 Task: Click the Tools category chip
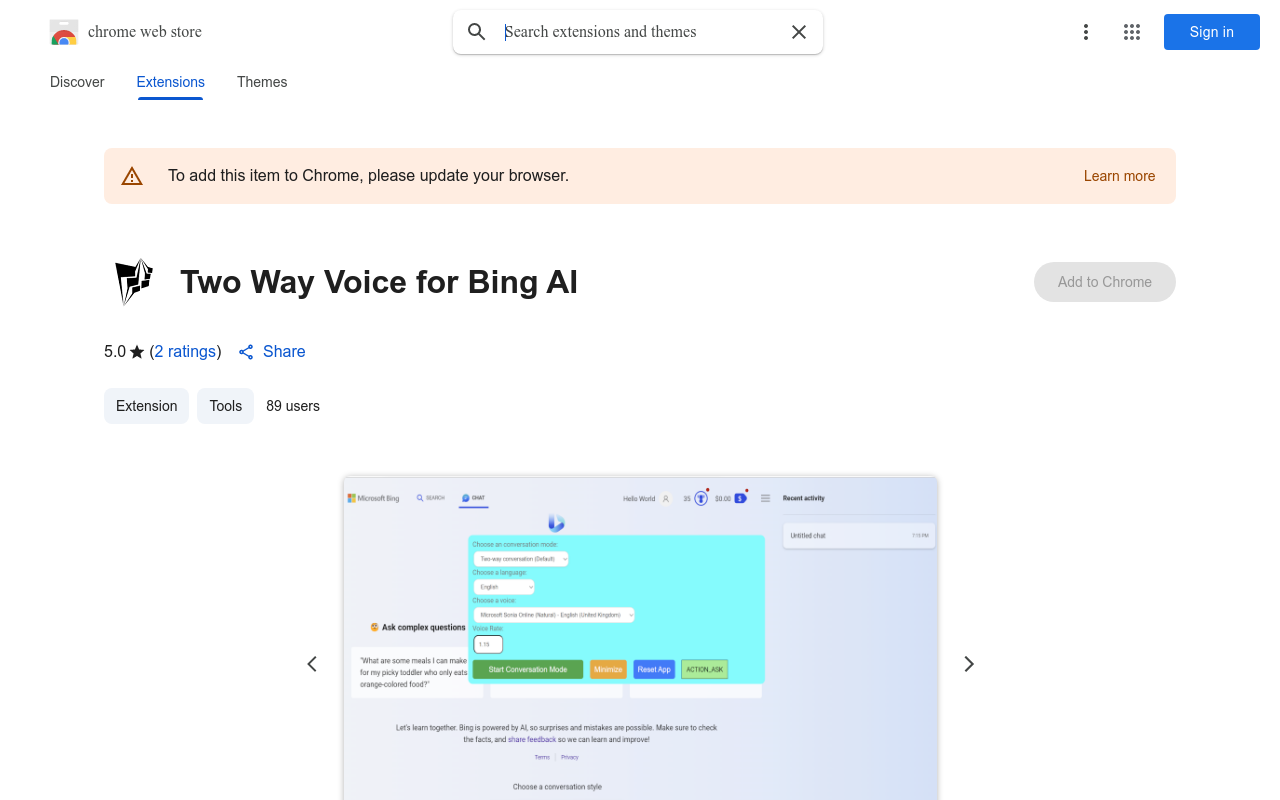click(226, 406)
